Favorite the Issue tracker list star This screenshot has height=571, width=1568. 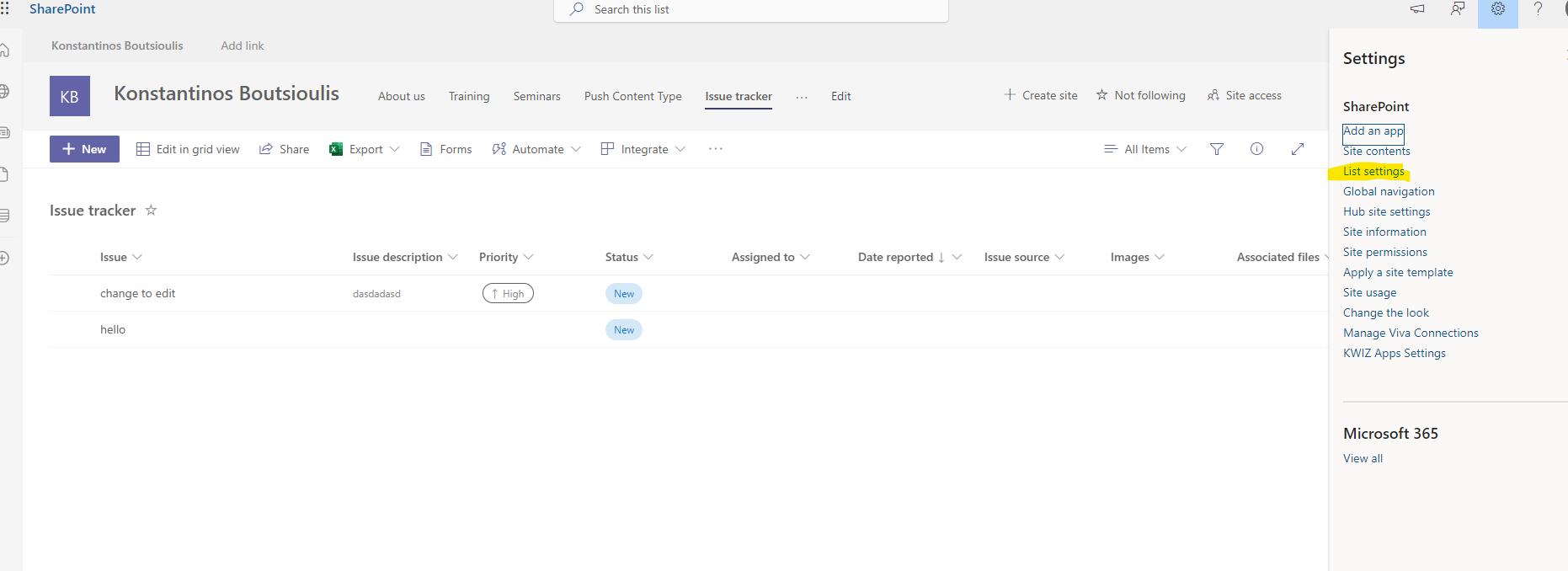[152, 211]
